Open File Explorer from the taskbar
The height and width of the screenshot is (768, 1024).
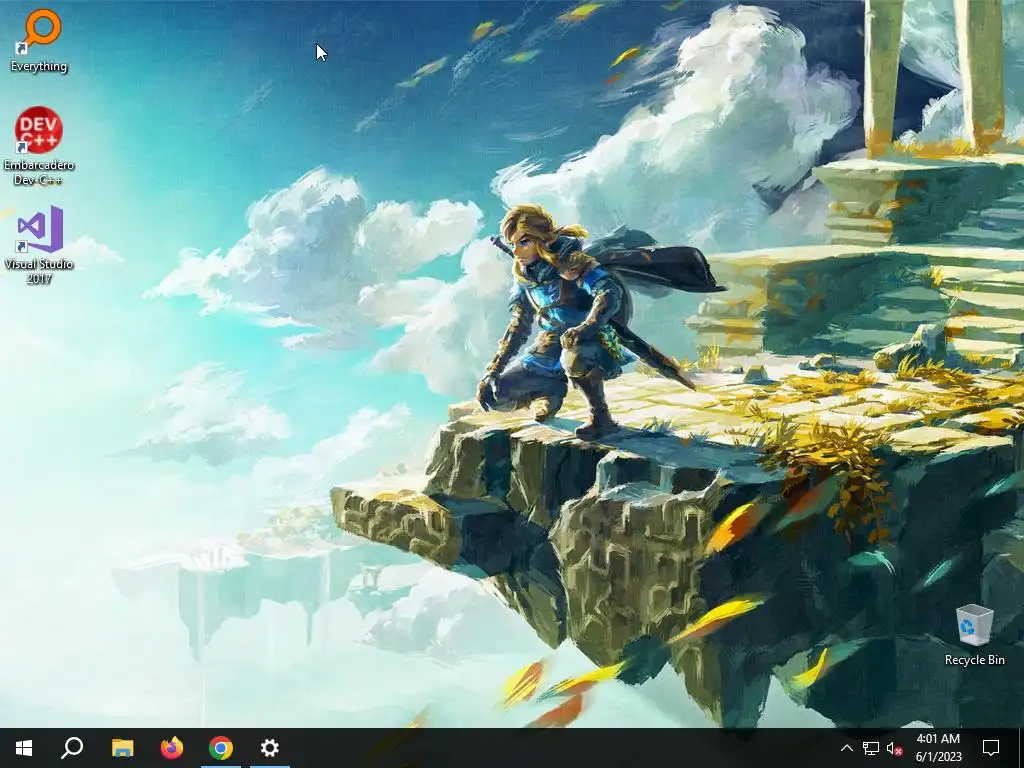coord(122,748)
